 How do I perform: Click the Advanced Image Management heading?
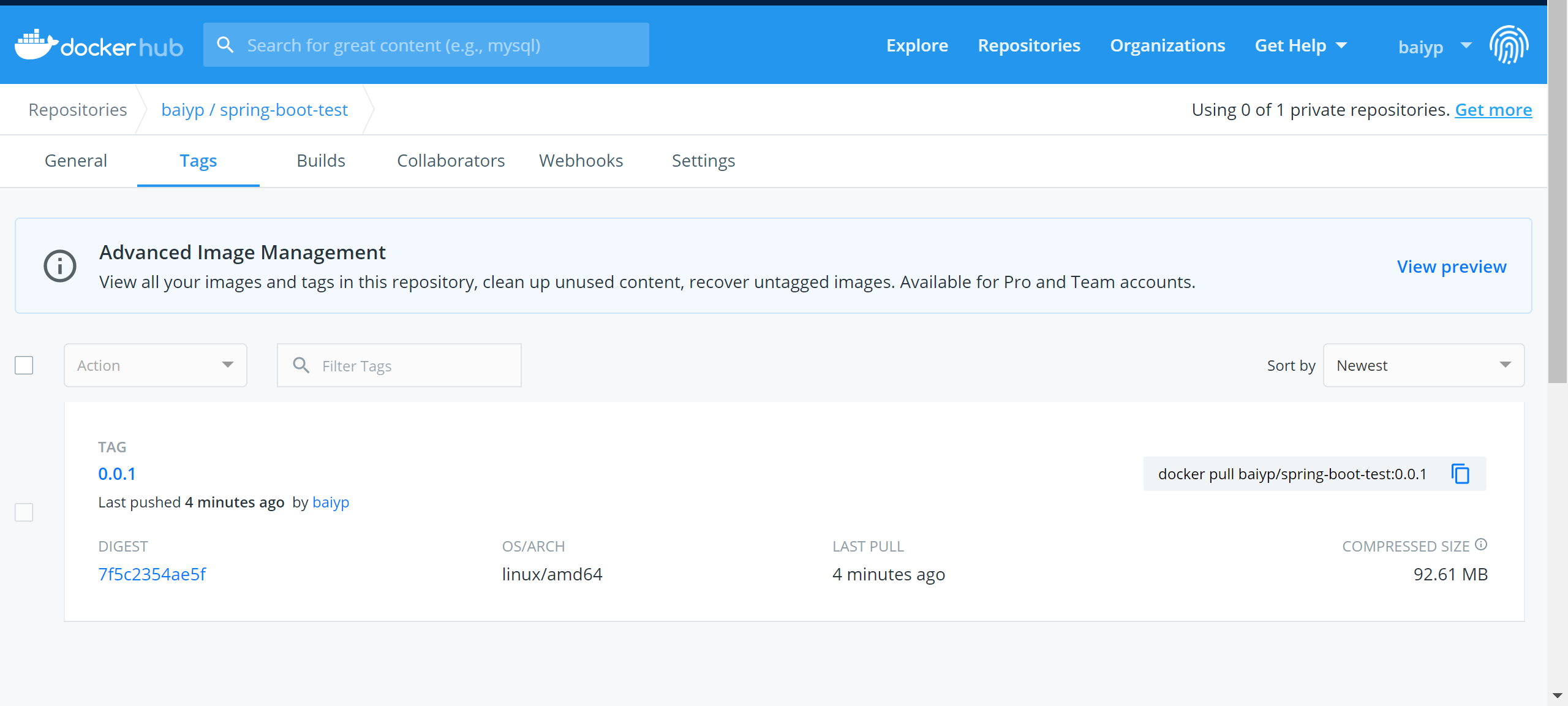243,252
